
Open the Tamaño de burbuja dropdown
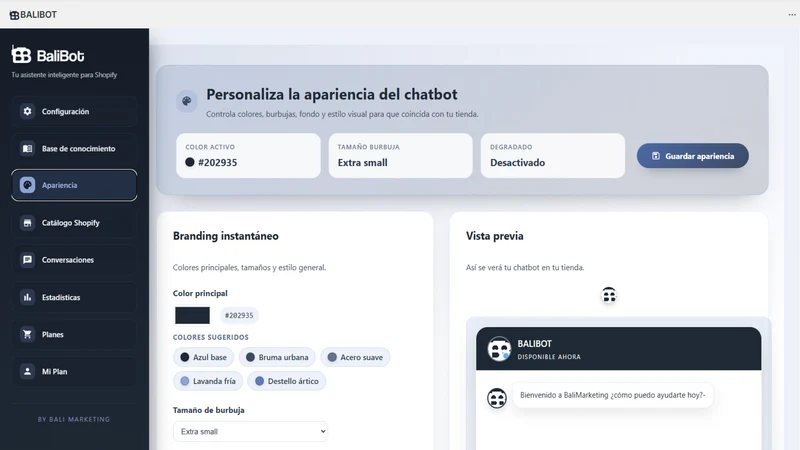[x=251, y=432]
